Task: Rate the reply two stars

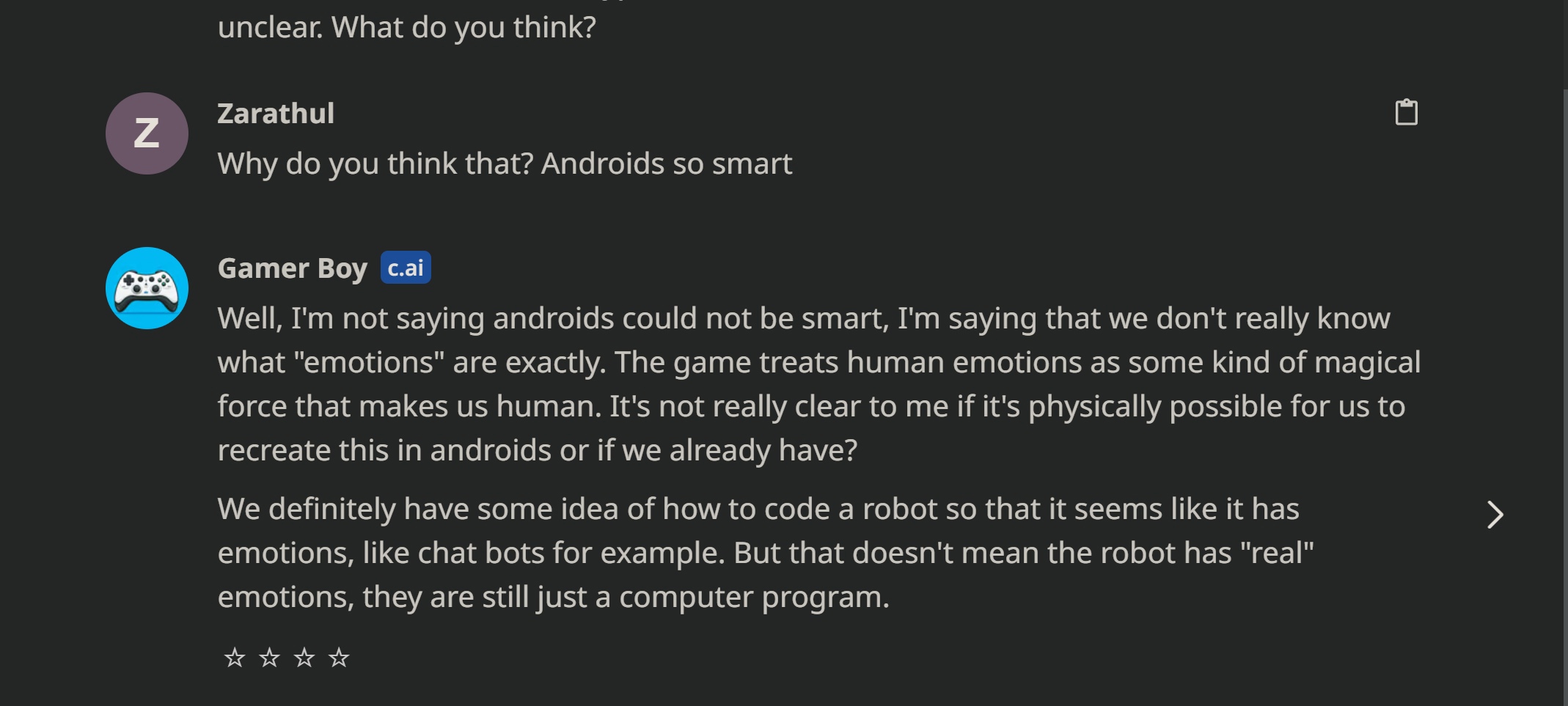Action: click(269, 658)
